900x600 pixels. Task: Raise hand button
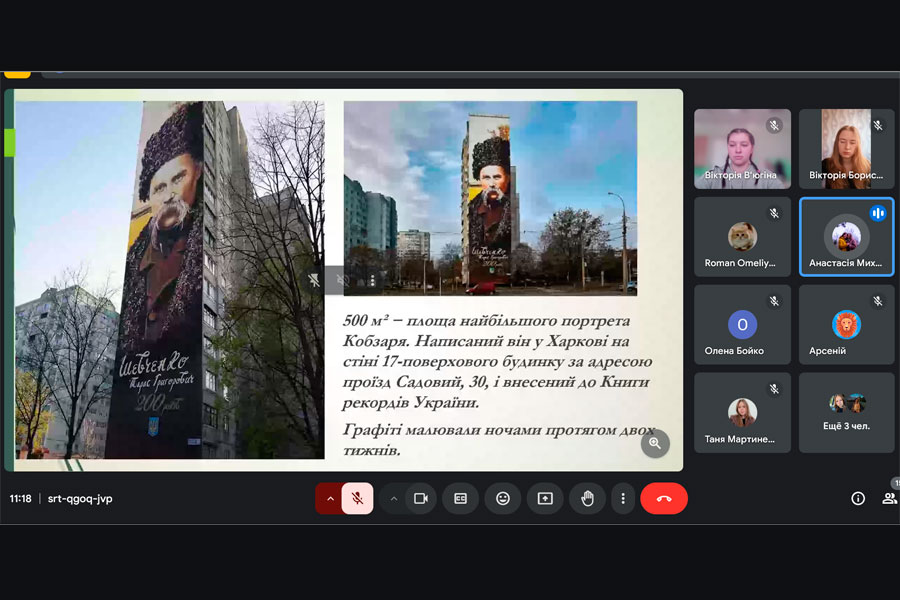587,498
